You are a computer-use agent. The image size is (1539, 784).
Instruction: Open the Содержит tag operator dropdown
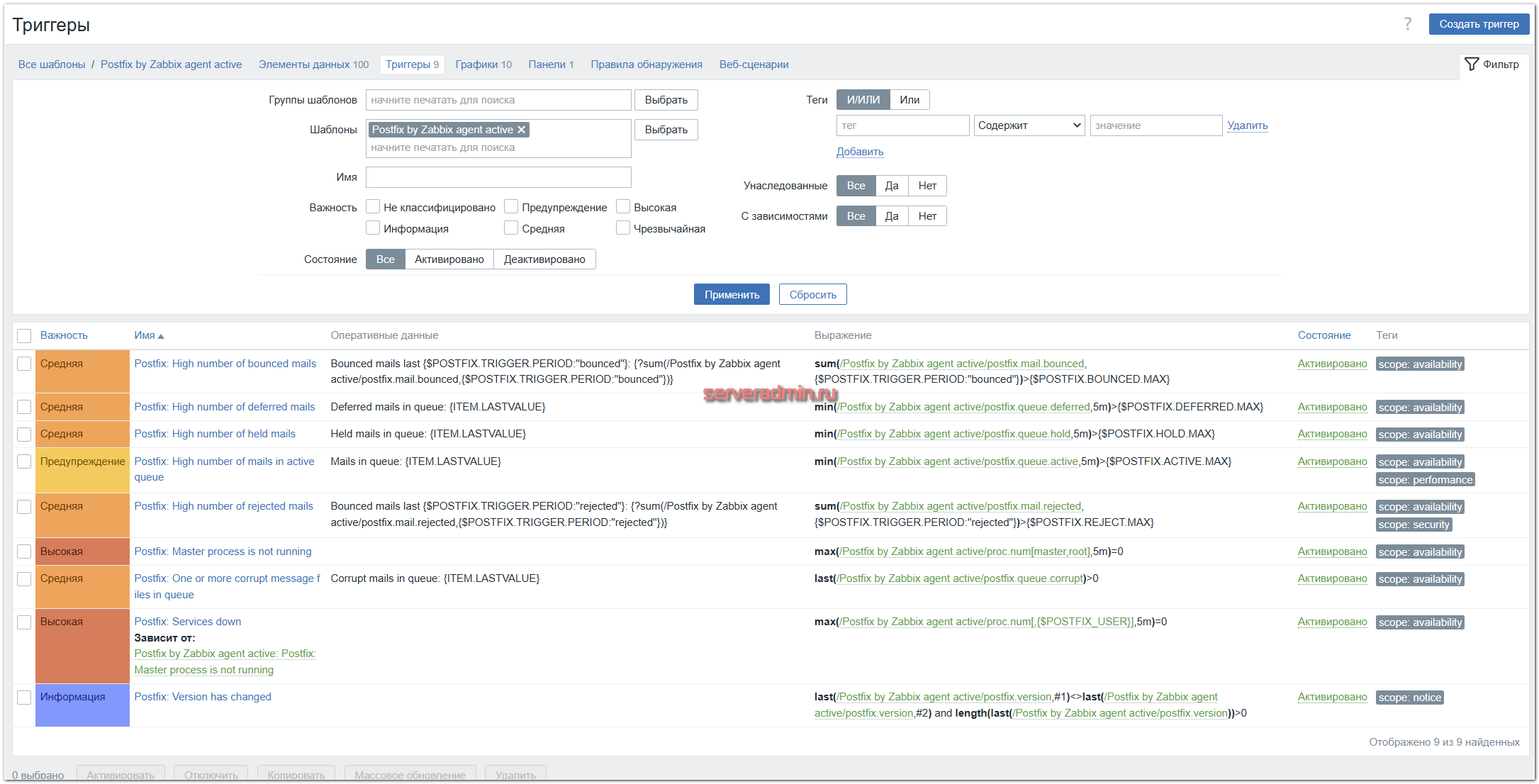tap(1029, 125)
